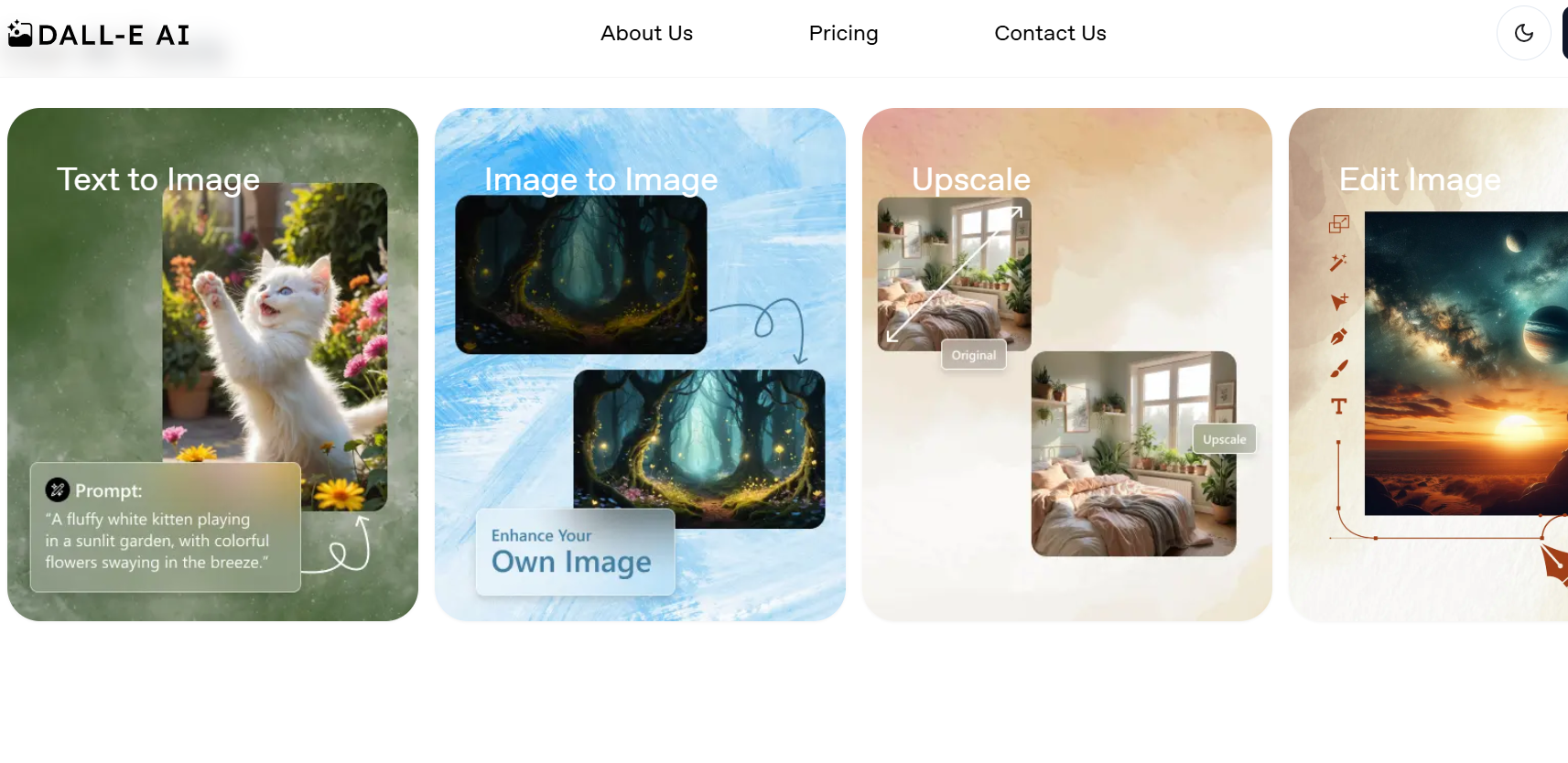
Task: Open the About Us page
Action: (646, 33)
